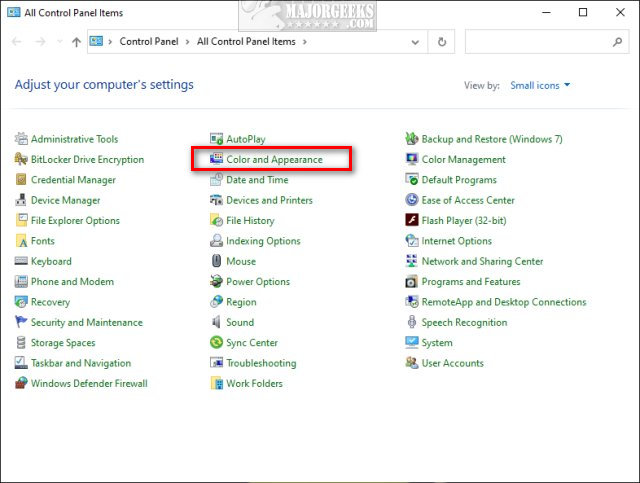This screenshot has width=640, height=483.
Task: Click the Credential Manager icon
Action: (21, 180)
